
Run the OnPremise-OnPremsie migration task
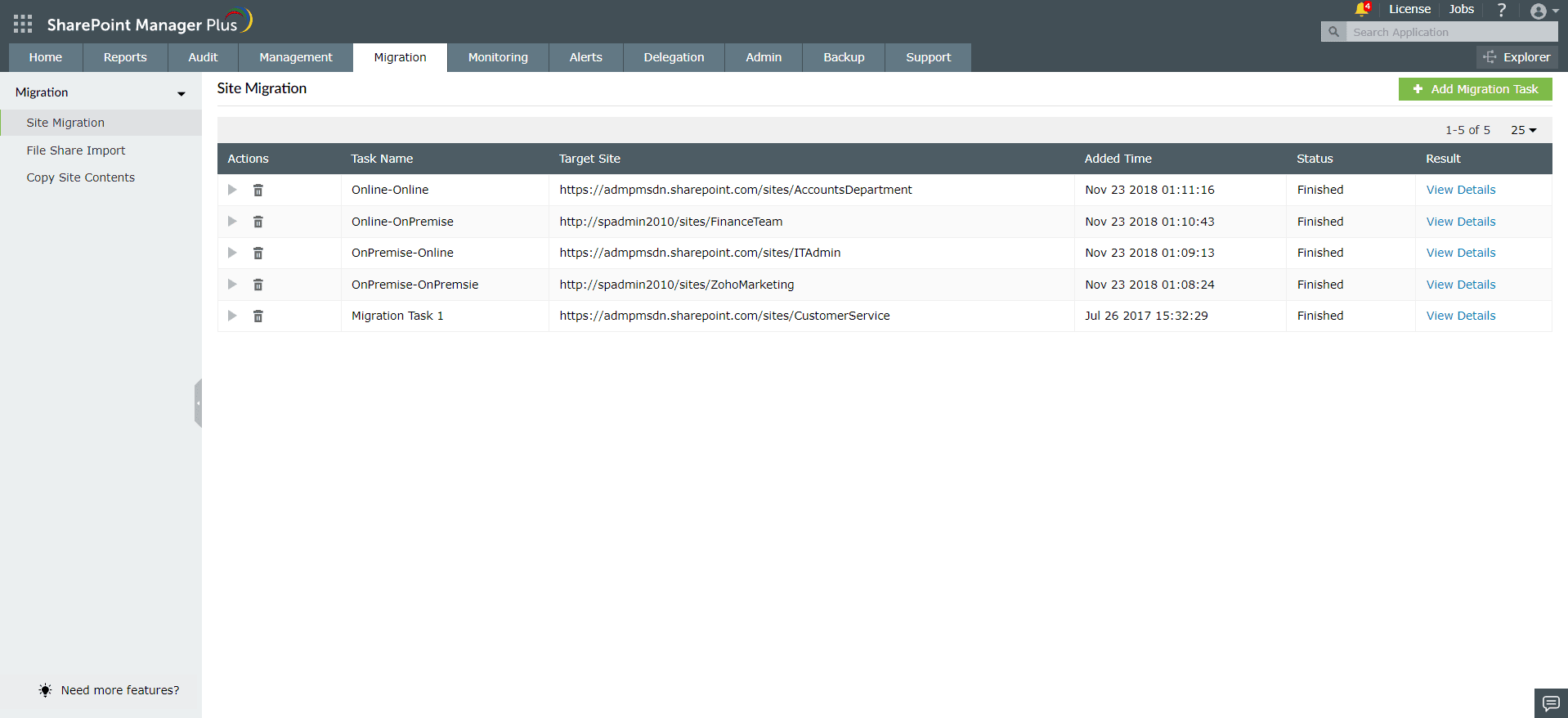(x=232, y=285)
